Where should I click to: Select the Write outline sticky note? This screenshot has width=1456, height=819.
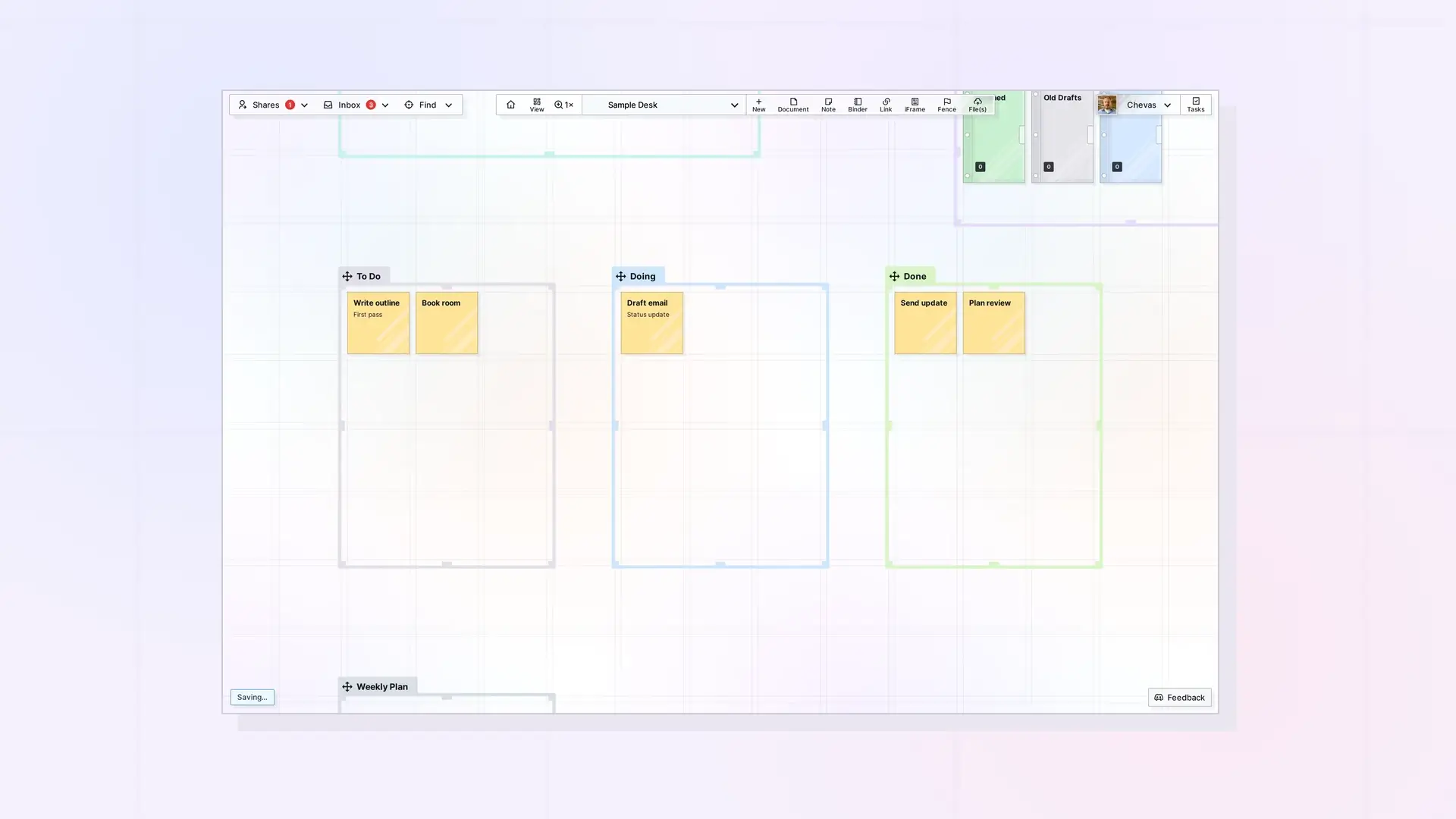coord(378,323)
